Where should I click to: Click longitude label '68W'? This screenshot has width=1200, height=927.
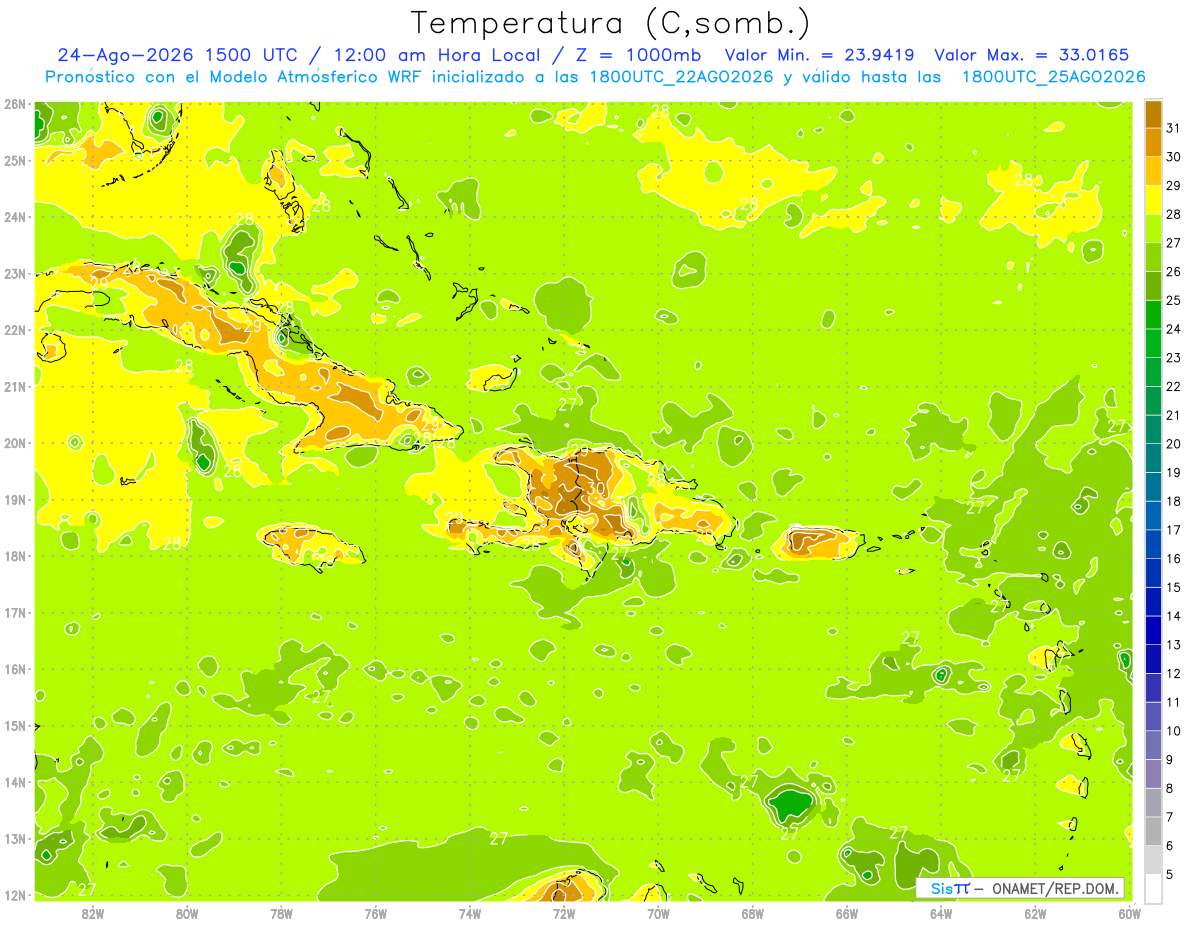(753, 913)
